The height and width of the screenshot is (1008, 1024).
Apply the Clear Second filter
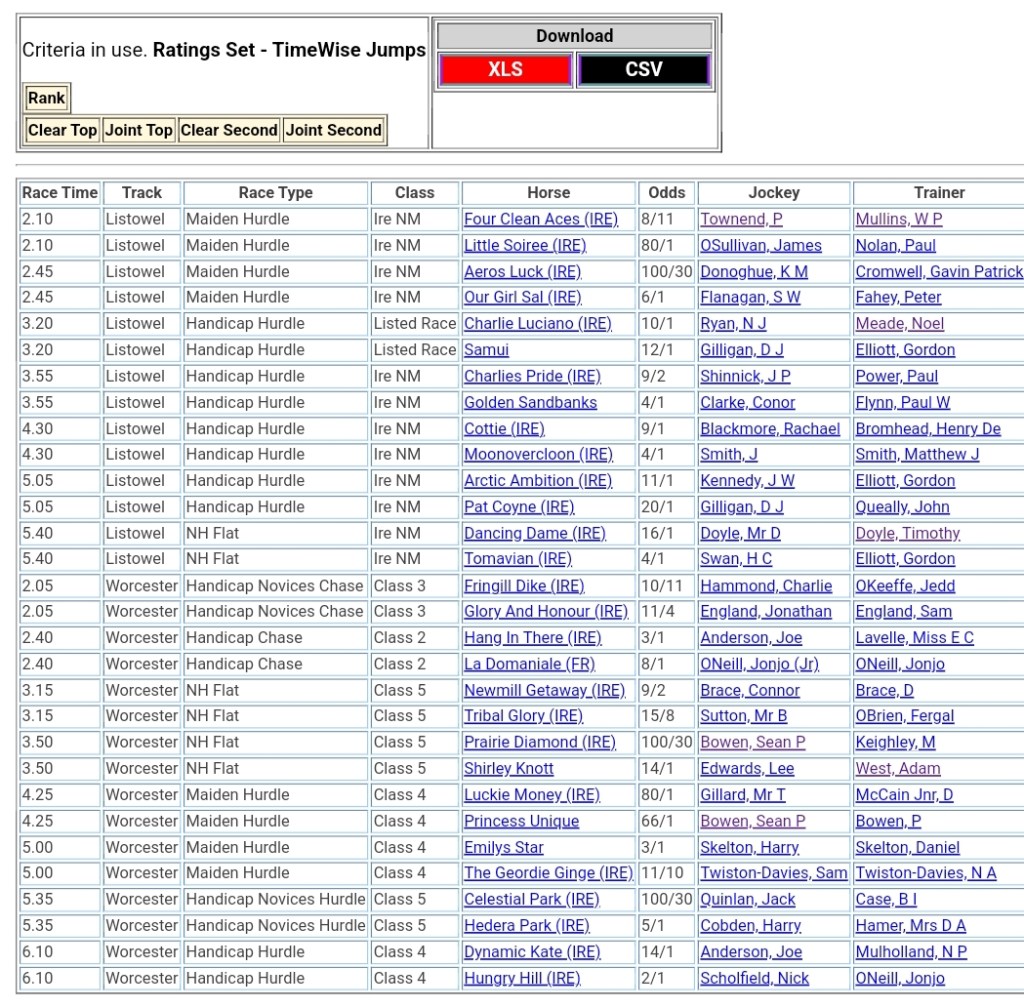tap(229, 130)
